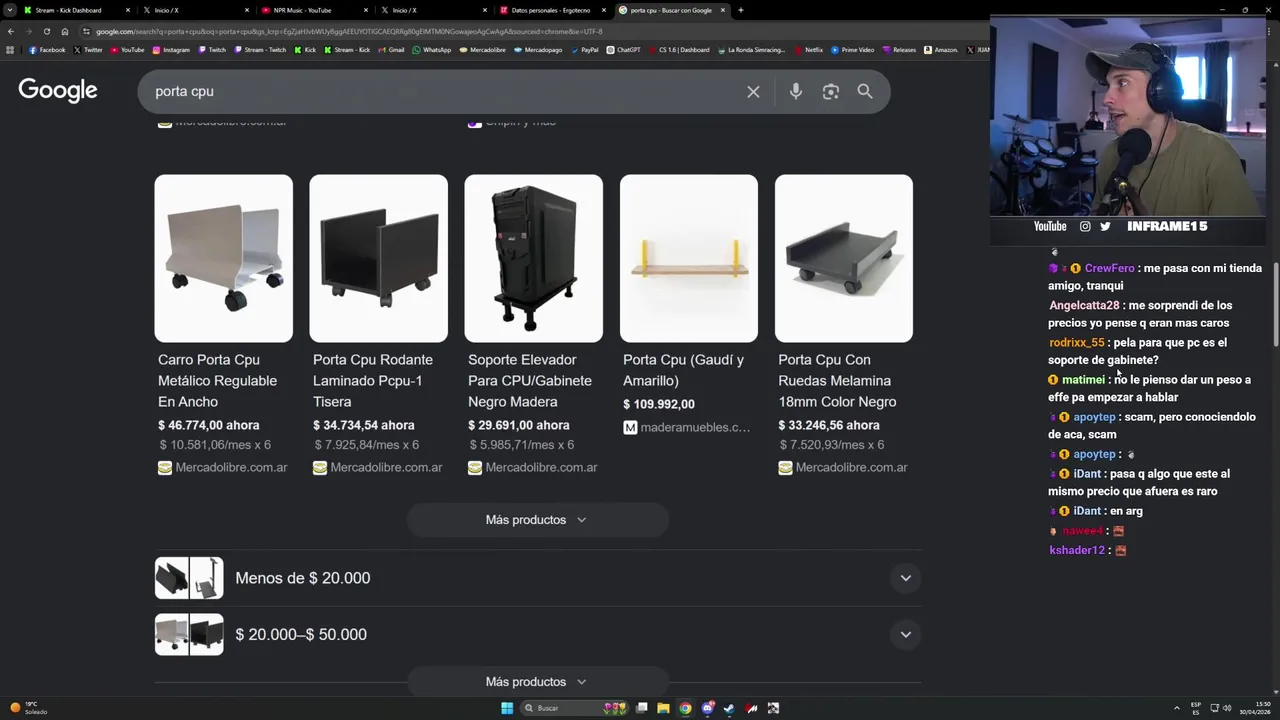The height and width of the screenshot is (720, 1280).
Task: Open the Netflix bookmark
Action: (808, 50)
